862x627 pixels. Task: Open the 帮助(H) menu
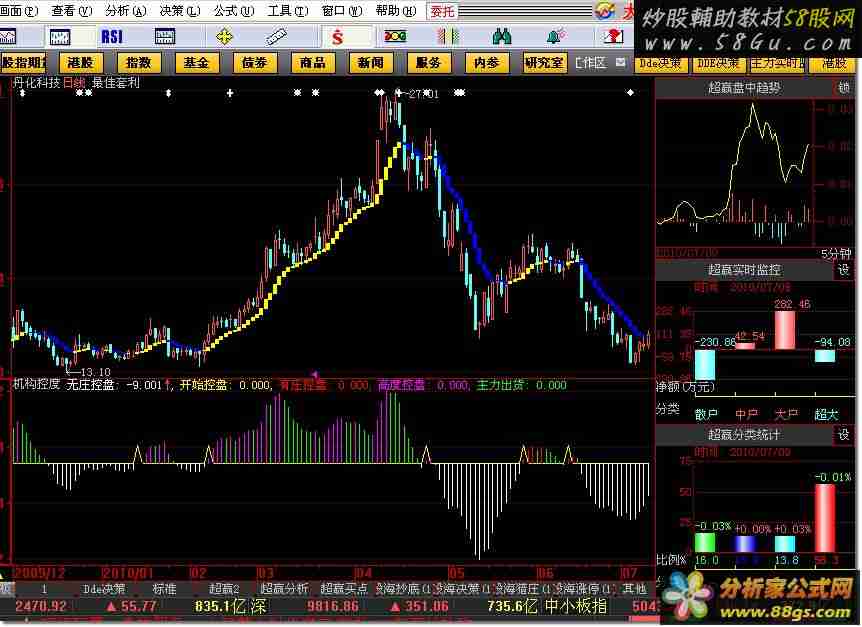[395, 10]
